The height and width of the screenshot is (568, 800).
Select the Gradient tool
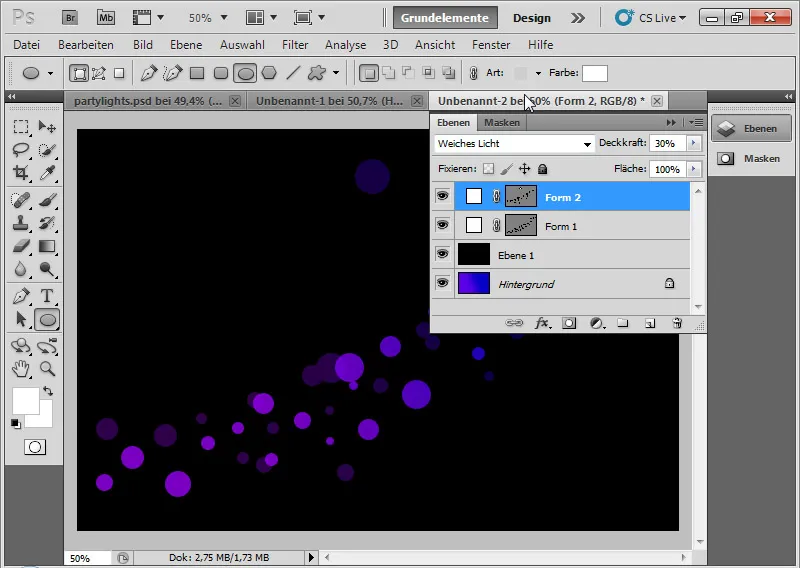click(47, 246)
